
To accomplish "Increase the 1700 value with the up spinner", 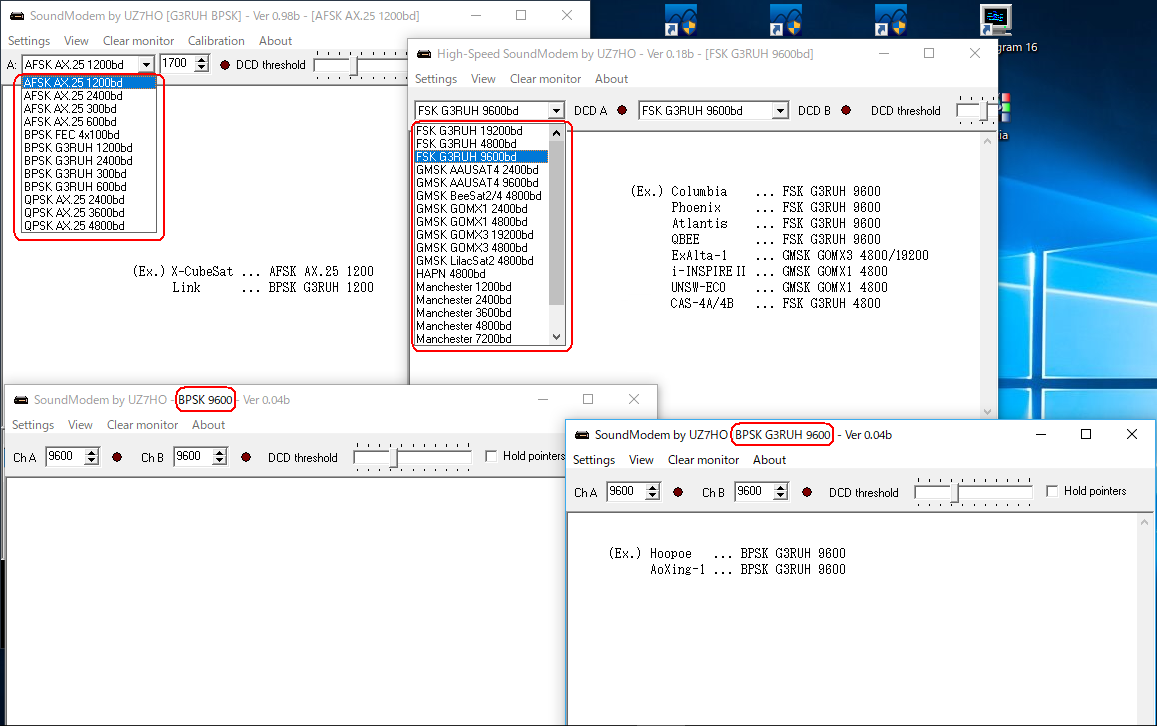I will point(202,60).
